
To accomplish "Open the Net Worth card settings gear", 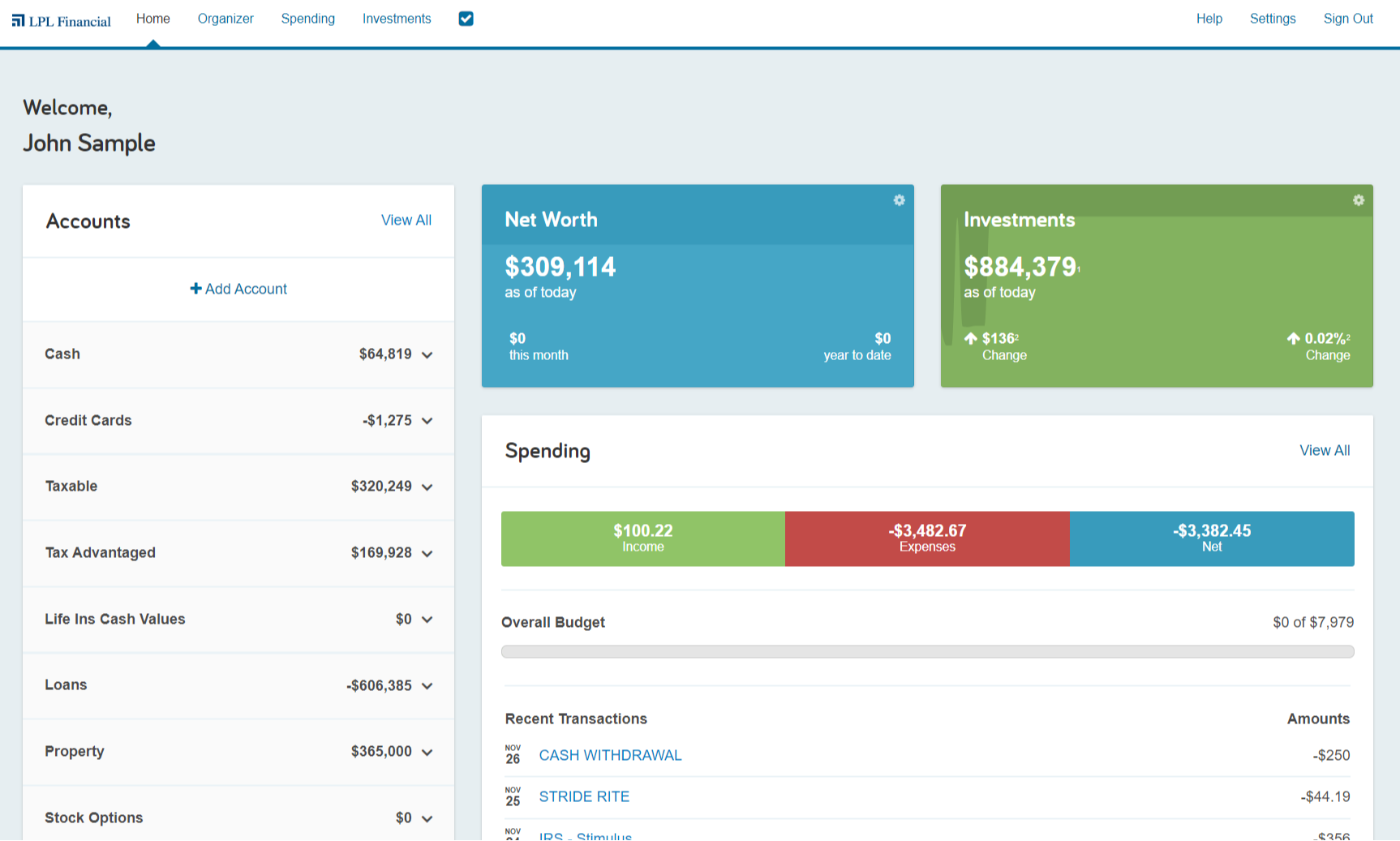I will 899,200.
